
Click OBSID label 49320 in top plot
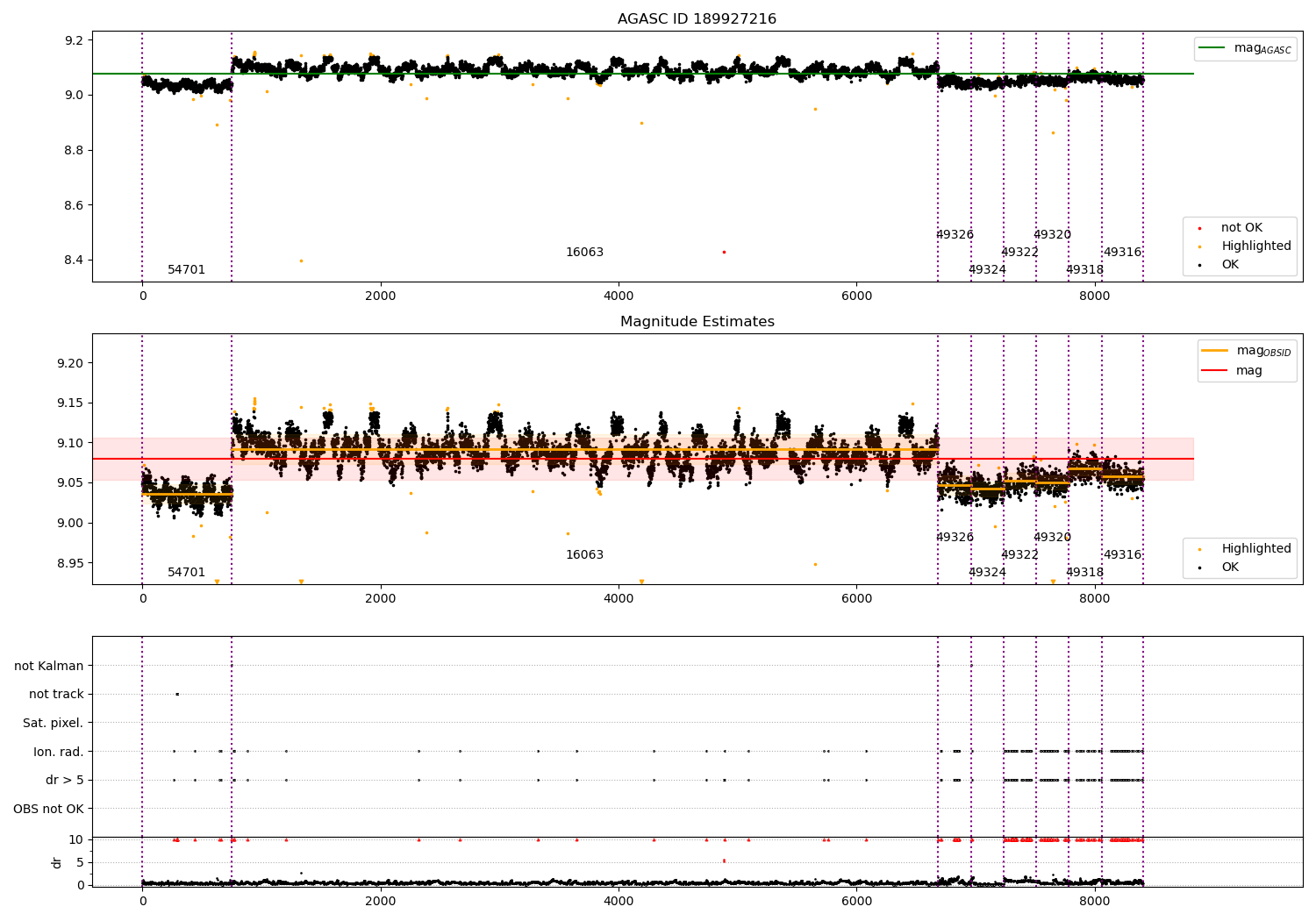(x=1052, y=235)
